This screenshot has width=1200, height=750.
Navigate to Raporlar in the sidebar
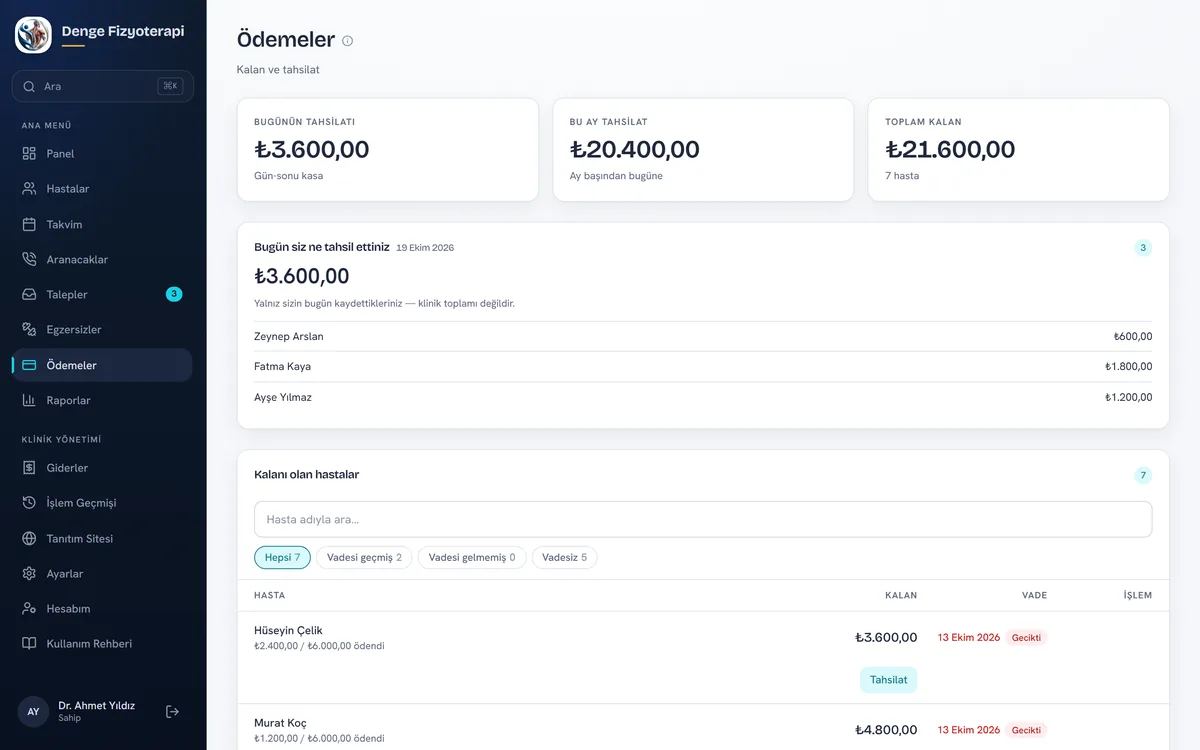point(102,400)
